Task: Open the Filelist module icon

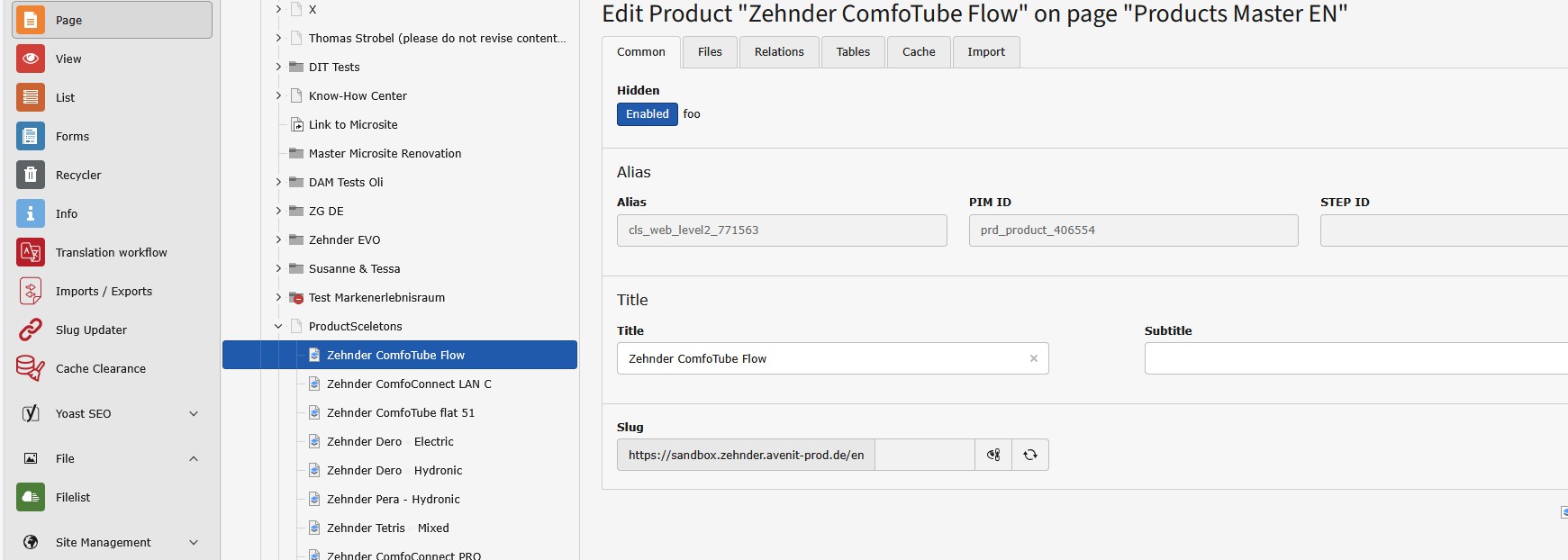Action: pyautogui.click(x=31, y=497)
